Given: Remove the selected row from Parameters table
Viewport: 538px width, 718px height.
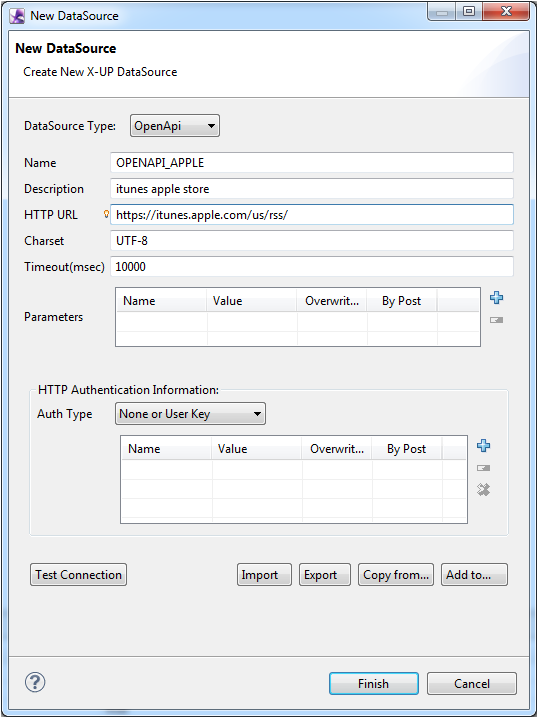Looking at the screenshot, I should point(496,320).
